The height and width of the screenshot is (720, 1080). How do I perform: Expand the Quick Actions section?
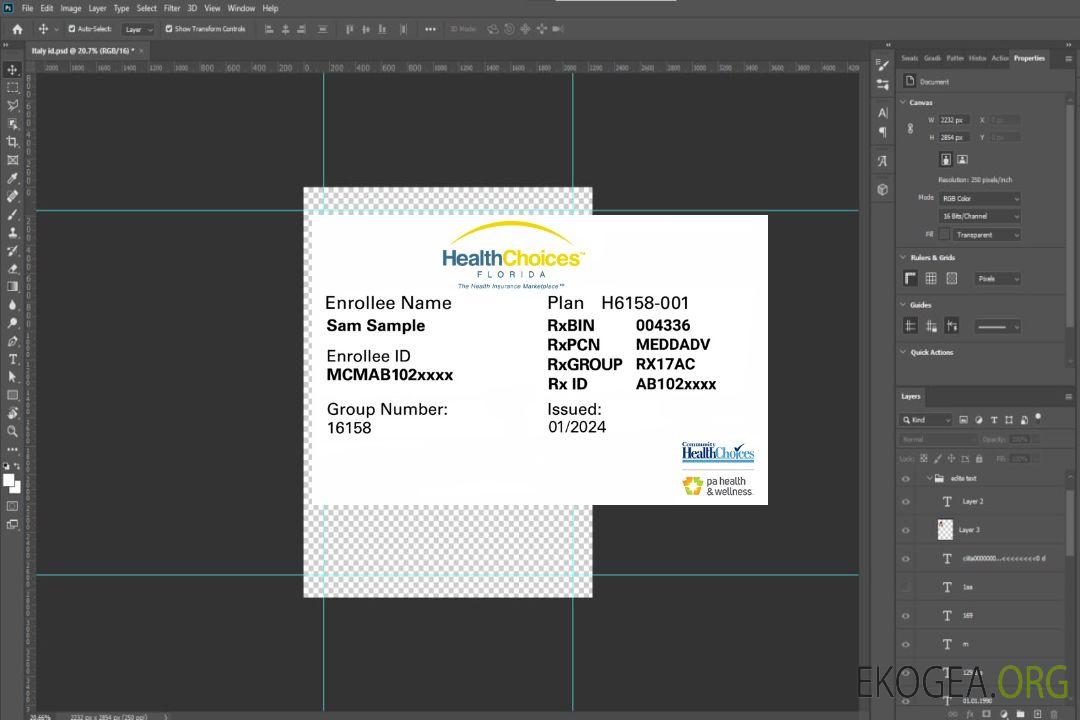[x=904, y=352]
